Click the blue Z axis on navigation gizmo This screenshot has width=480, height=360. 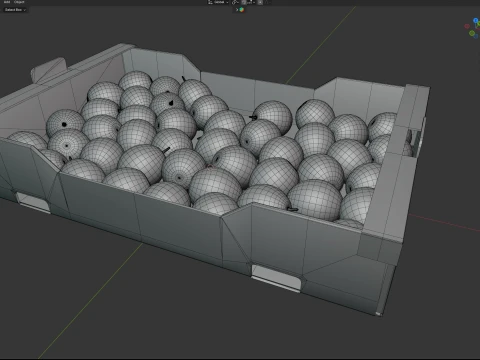coord(476,21)
